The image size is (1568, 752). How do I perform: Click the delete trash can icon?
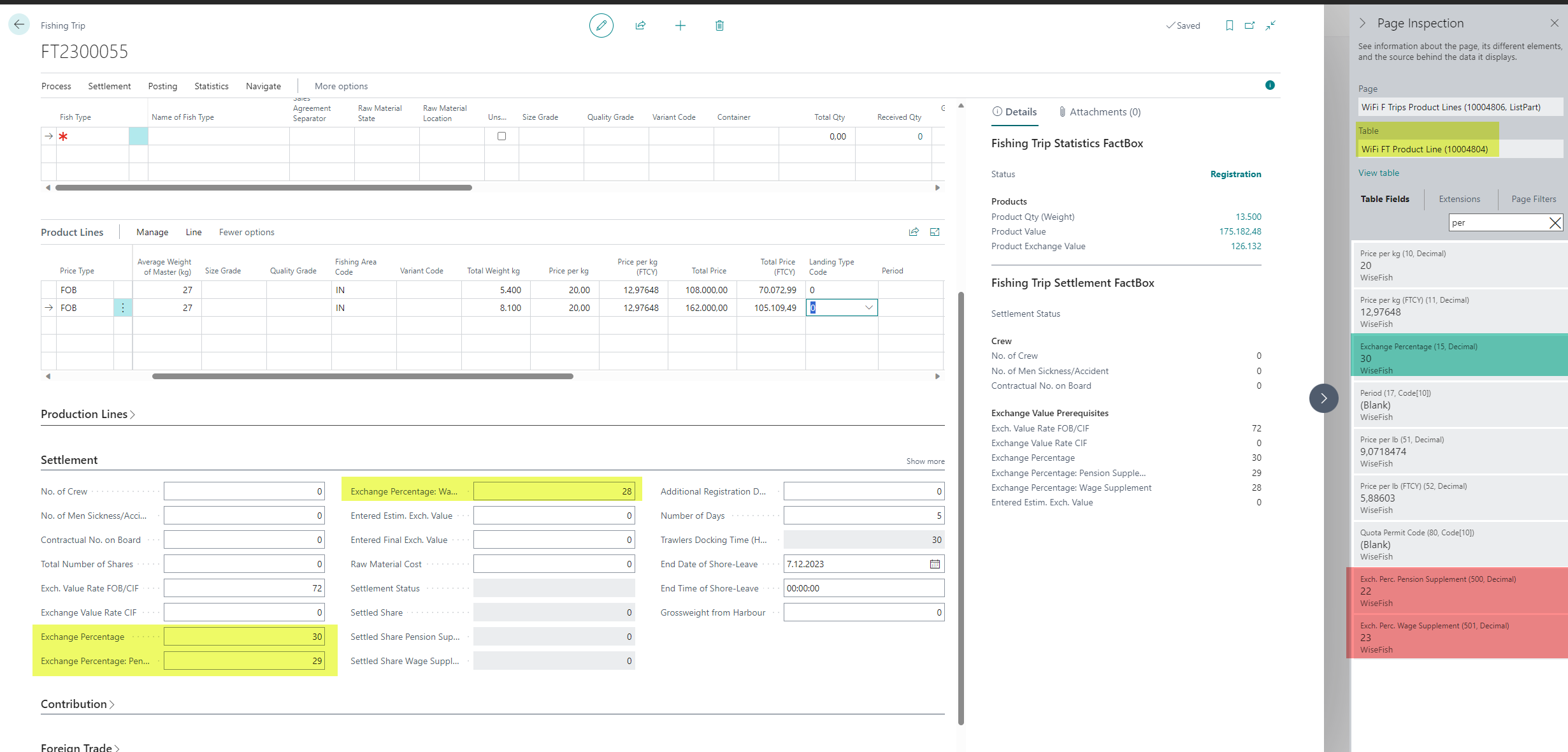click(x=719, y=25)
